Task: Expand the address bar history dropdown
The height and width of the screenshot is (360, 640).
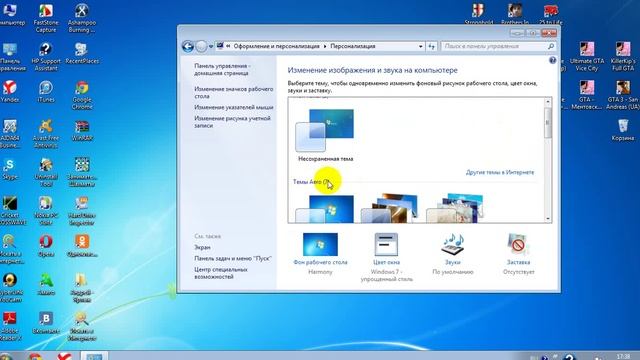Action: [420, 47]
